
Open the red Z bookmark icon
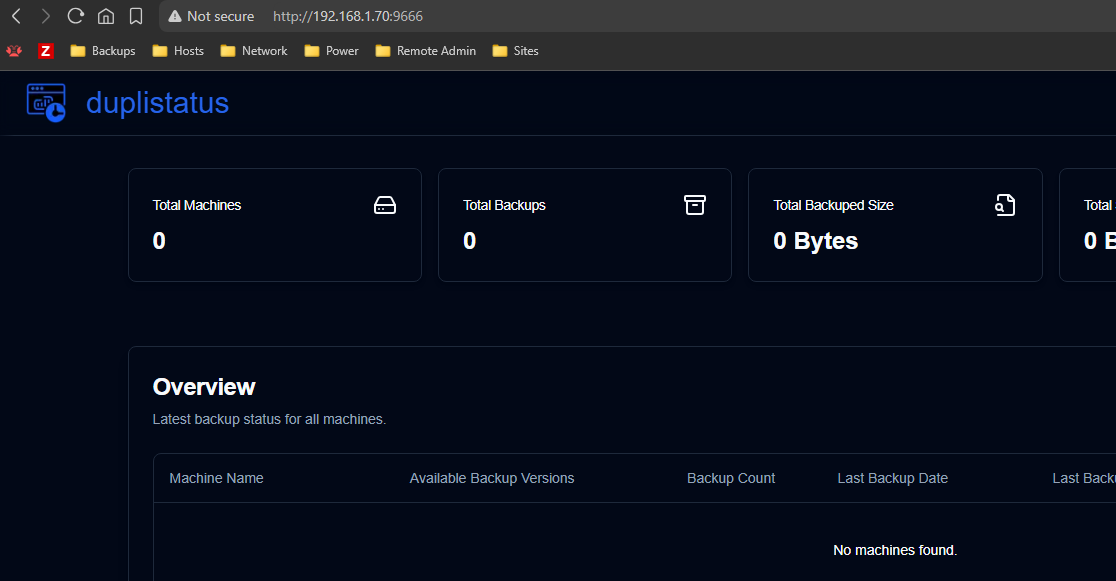(x=46, y=51)
